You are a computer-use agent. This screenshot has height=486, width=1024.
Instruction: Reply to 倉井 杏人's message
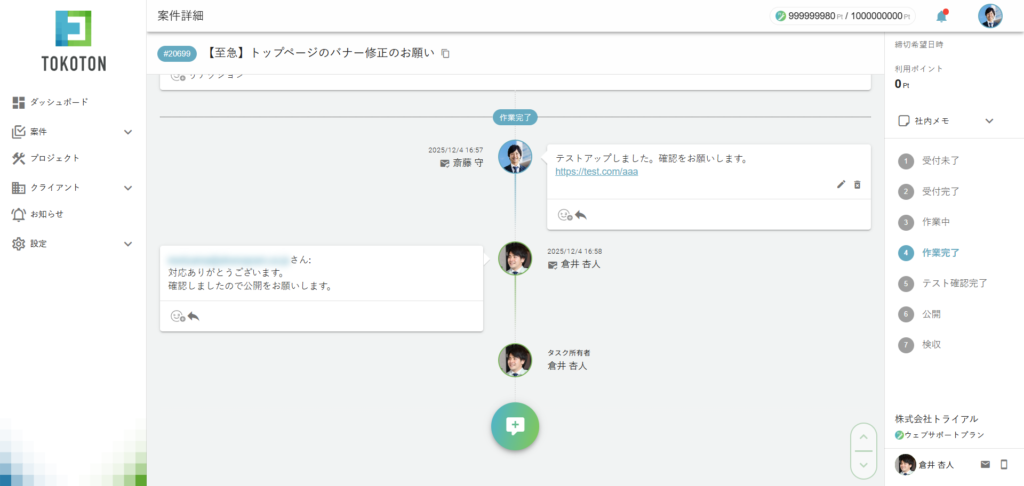pos(193,316)
